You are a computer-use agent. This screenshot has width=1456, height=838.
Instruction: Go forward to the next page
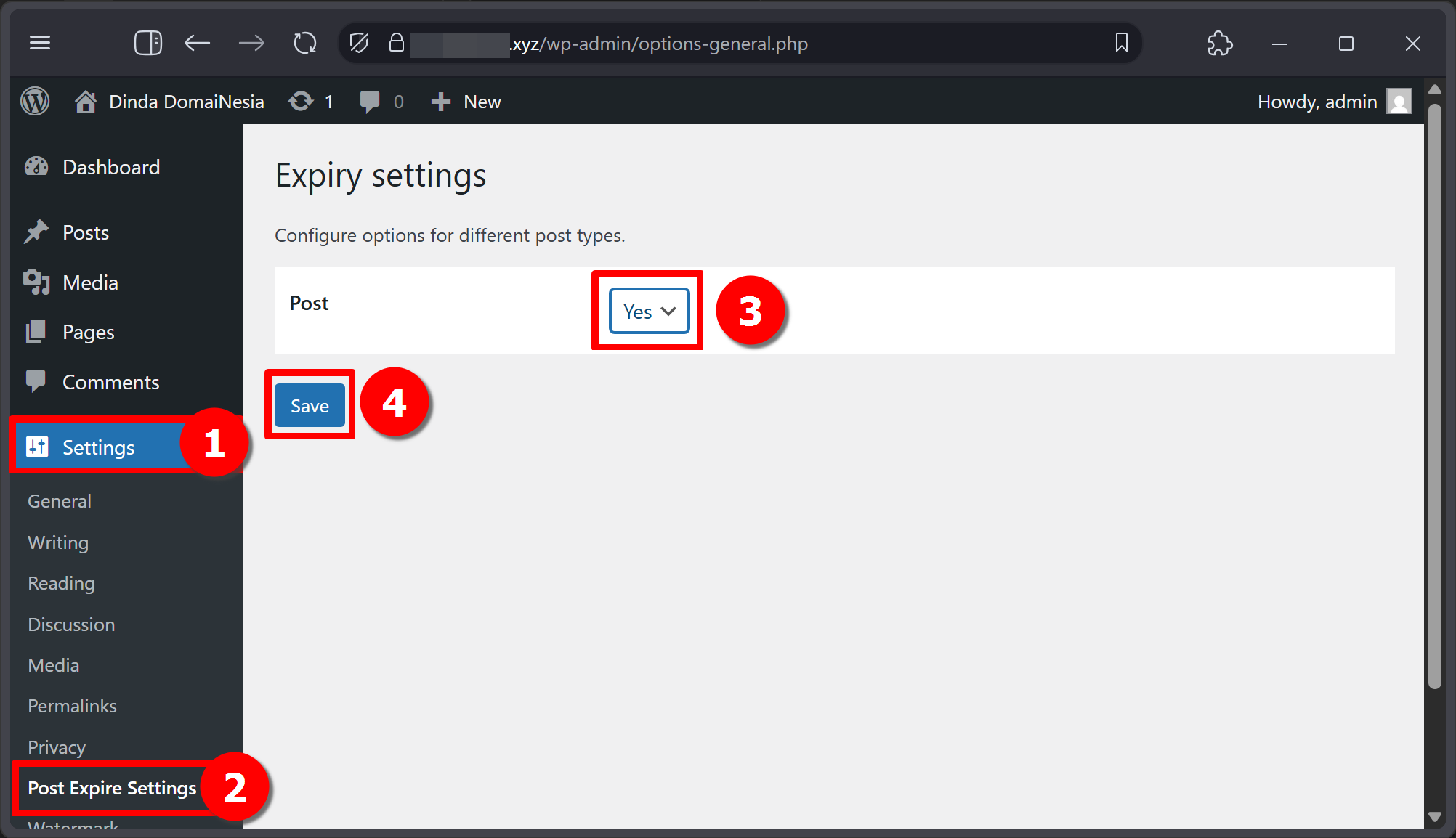(251, 44)
